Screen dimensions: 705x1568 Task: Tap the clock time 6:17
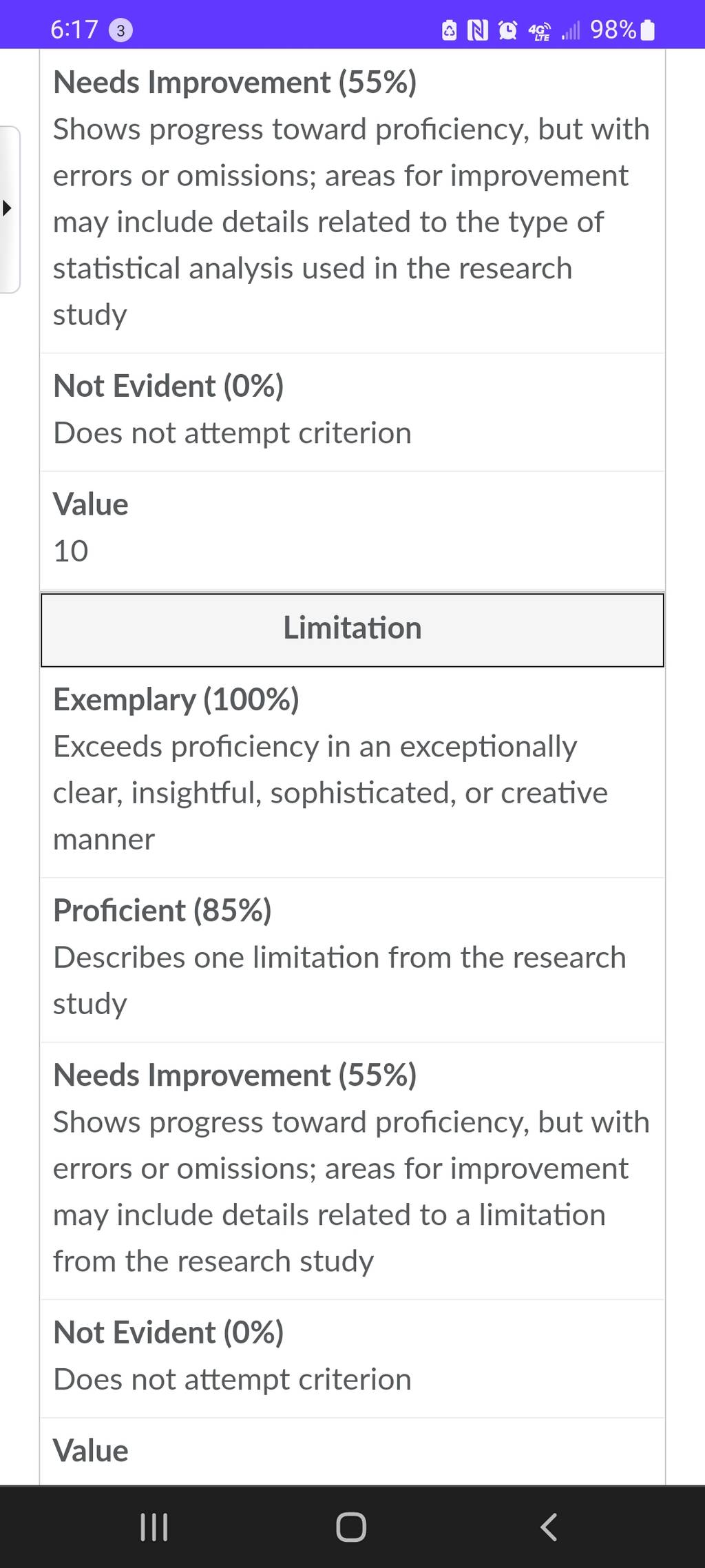tap(74, 30)
